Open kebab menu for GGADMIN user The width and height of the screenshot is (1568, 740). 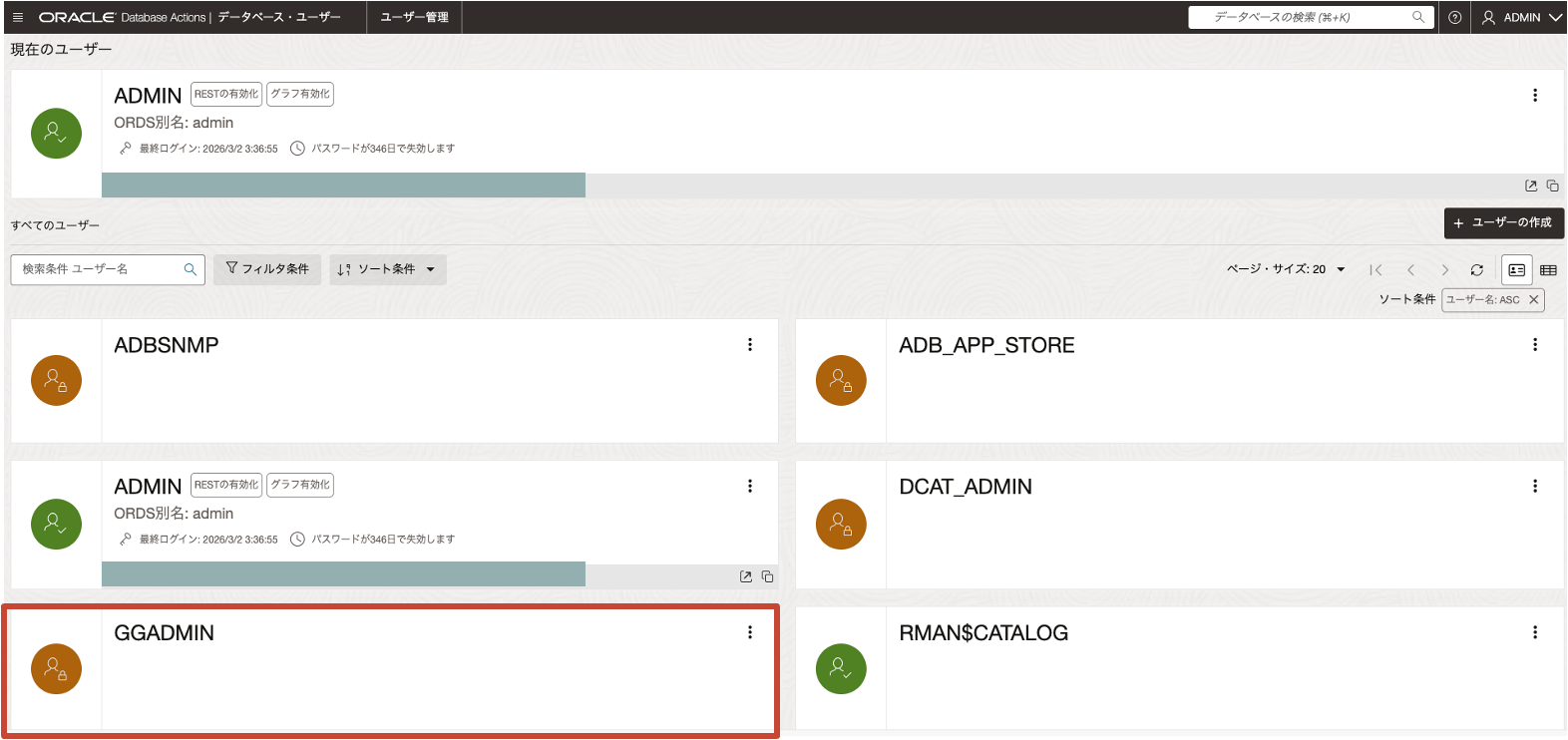[750, 632]
